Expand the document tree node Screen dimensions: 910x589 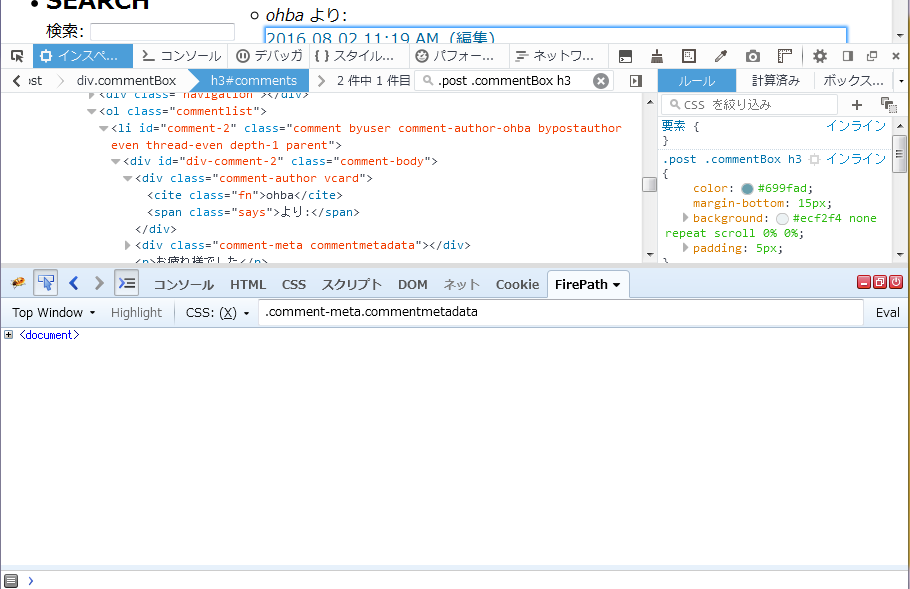9,335
